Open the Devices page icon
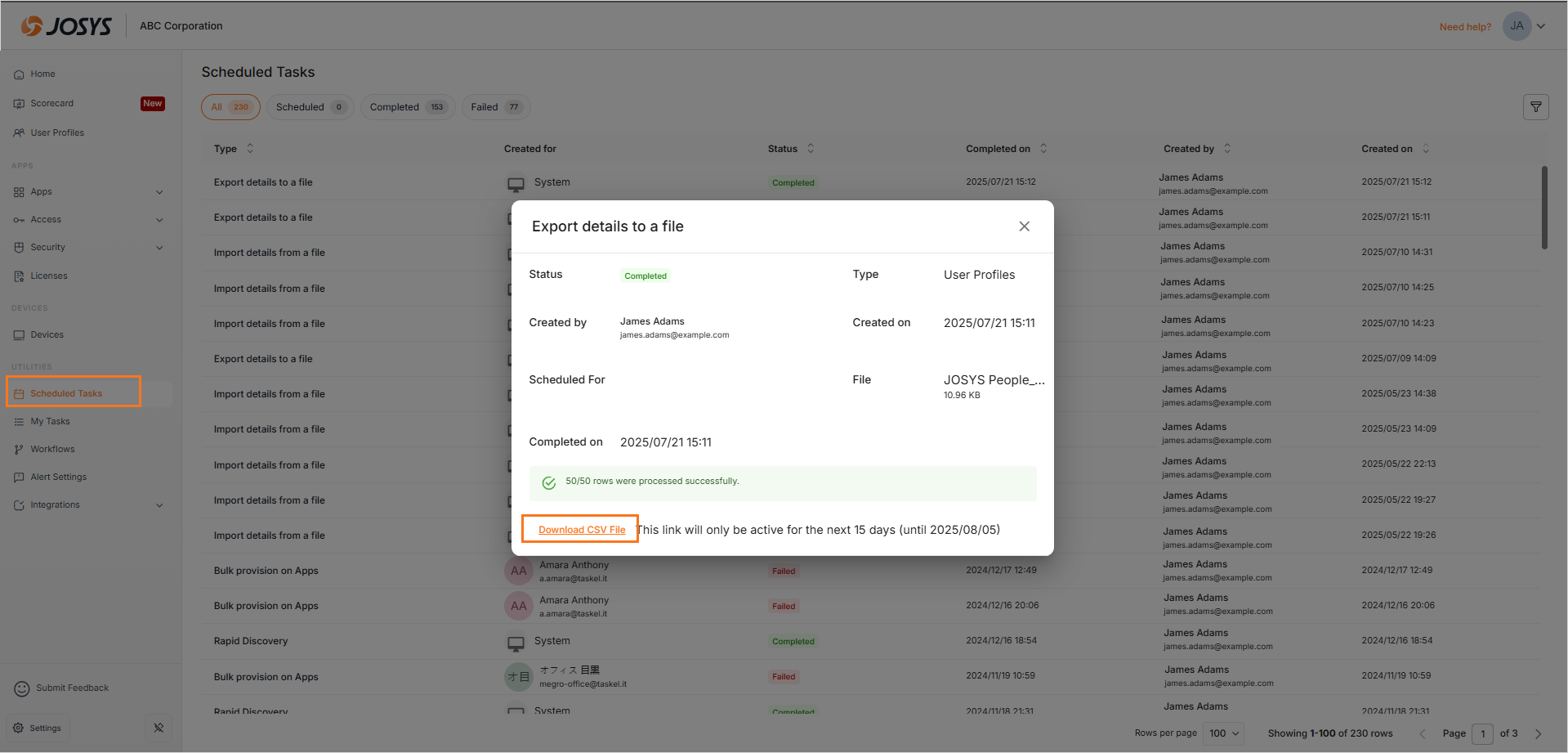Screen dimensions: 1568x753 [19, 335]
